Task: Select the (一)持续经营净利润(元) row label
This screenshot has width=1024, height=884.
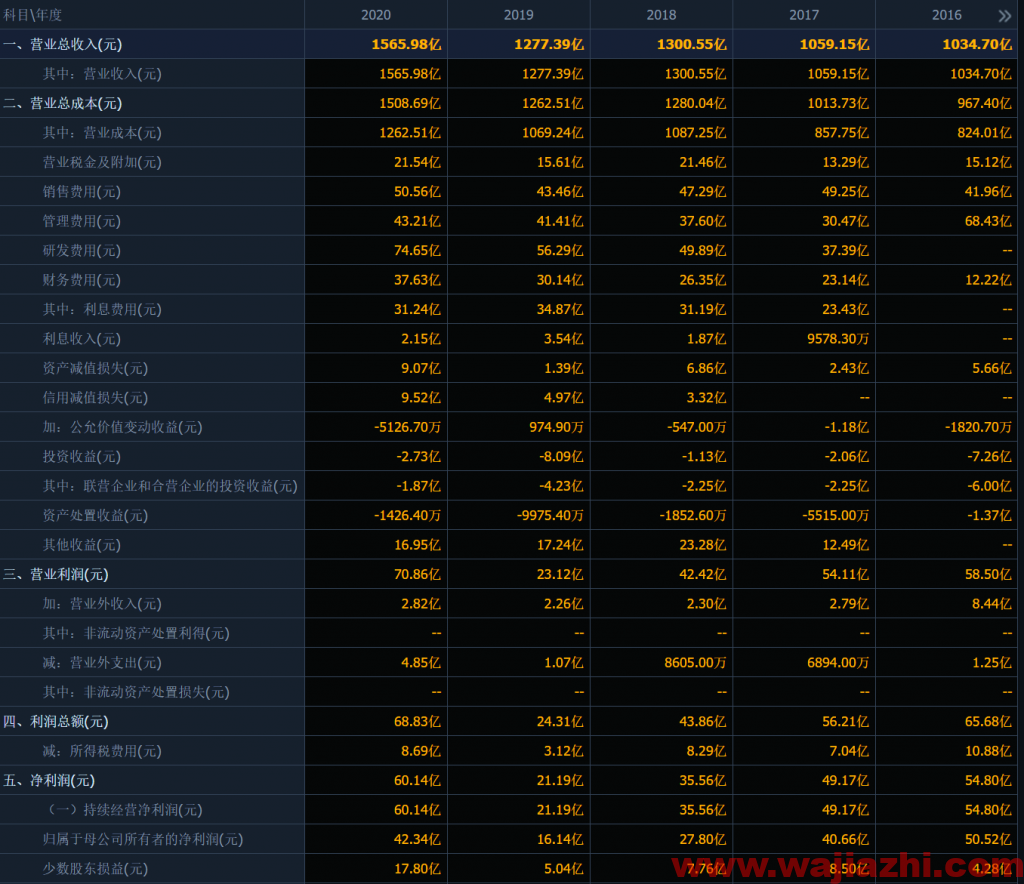Action: 123,810
